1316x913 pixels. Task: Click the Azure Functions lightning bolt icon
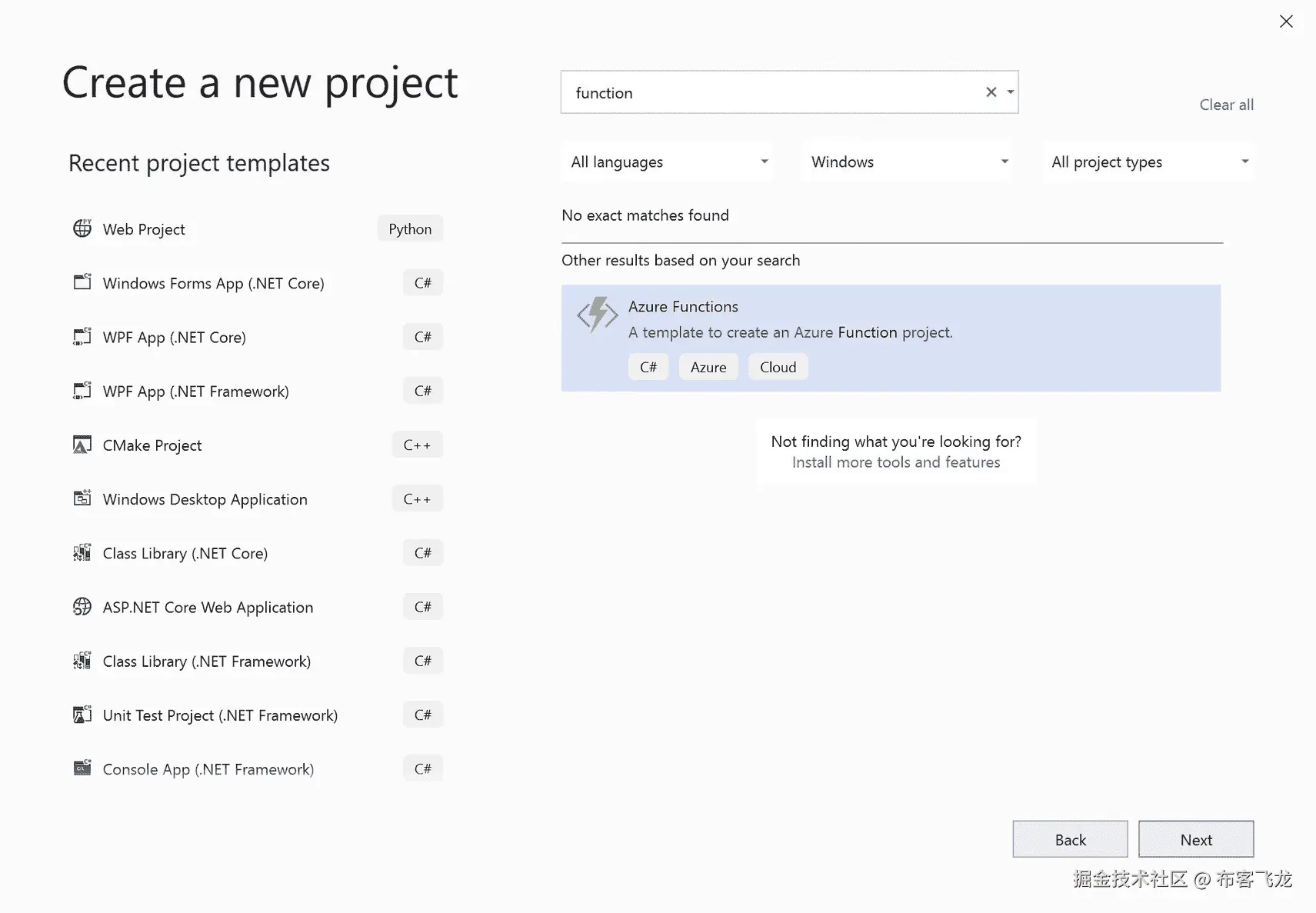tap(598, 315)
